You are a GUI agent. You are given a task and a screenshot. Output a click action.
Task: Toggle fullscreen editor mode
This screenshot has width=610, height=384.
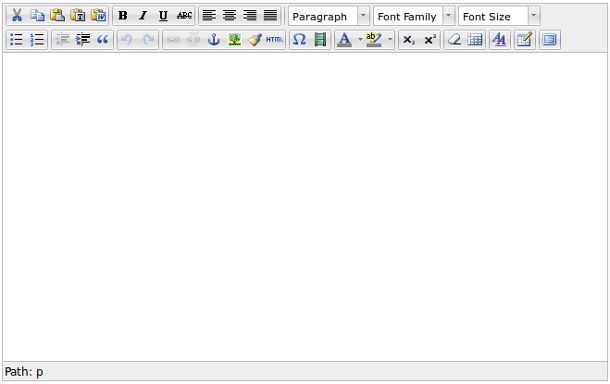pyautogui.click(x=549, y=40)
